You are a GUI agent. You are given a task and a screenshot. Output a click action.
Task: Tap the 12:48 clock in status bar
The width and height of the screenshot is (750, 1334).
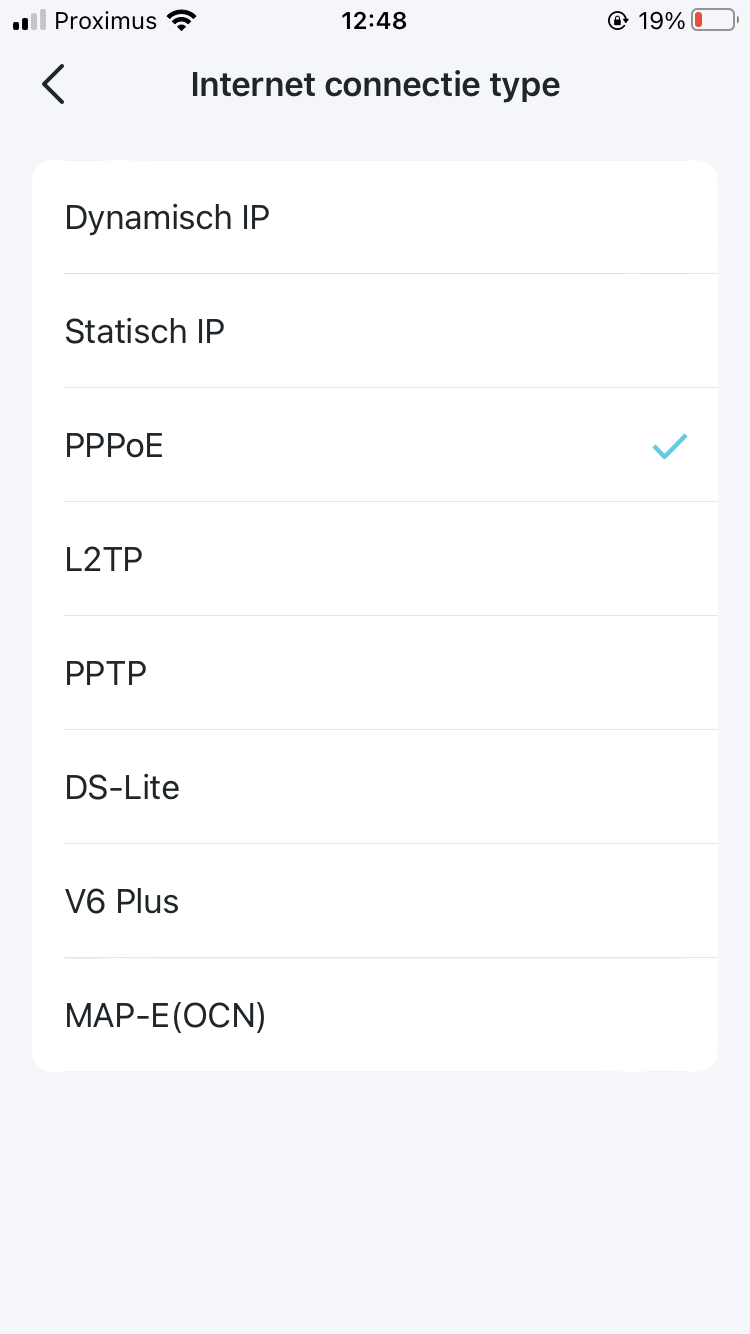click(x=374, y=21)
